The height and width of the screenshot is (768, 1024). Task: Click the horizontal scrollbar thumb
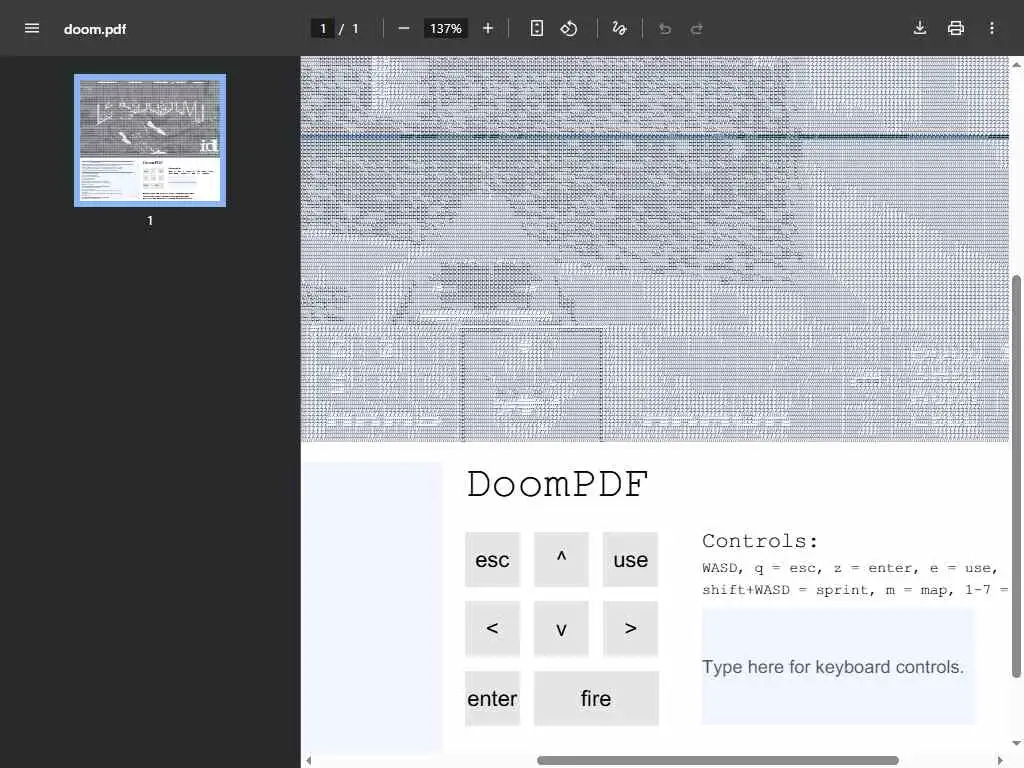point(718,760)
